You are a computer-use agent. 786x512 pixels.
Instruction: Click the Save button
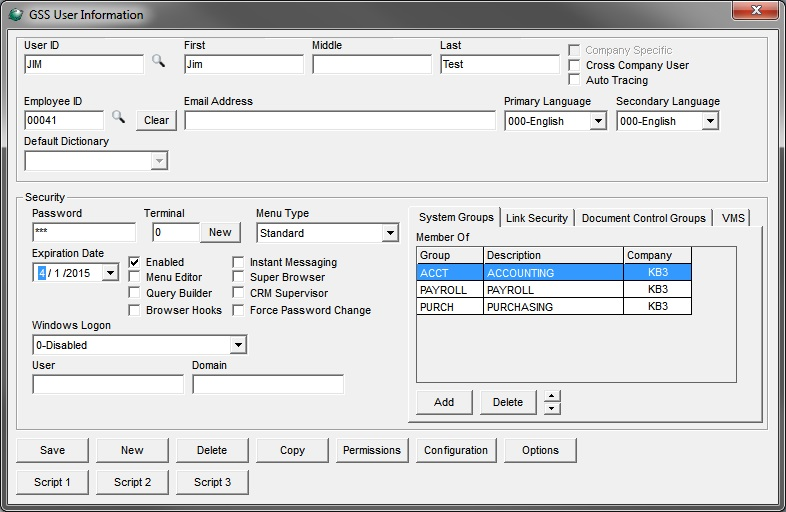point(53,450)
